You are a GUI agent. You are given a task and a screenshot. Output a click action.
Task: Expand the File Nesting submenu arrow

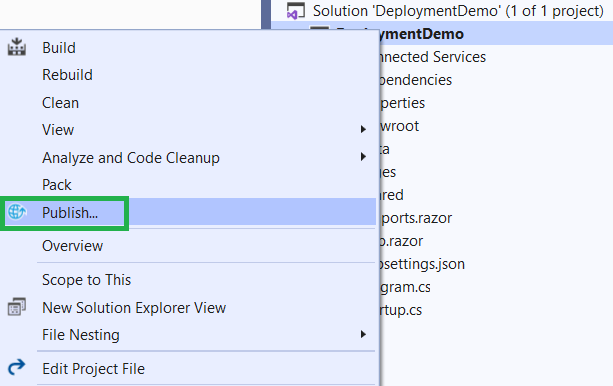point(363,334)
